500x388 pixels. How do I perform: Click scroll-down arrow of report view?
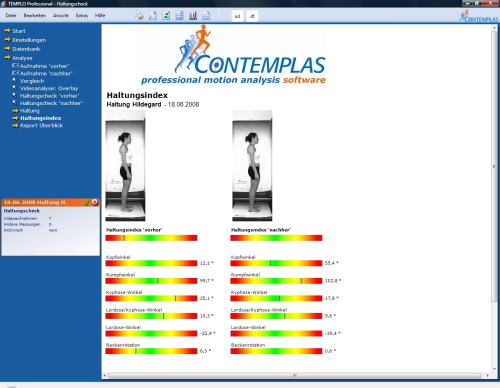494,369
